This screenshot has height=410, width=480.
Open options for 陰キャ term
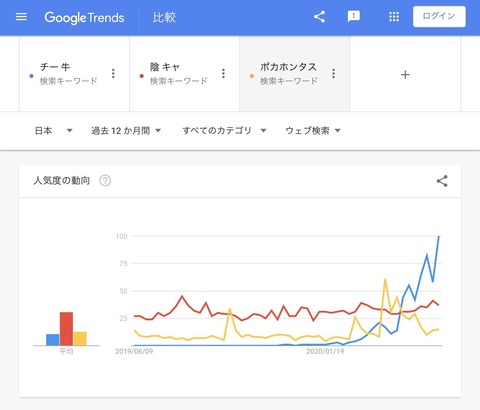click(223, 74)
